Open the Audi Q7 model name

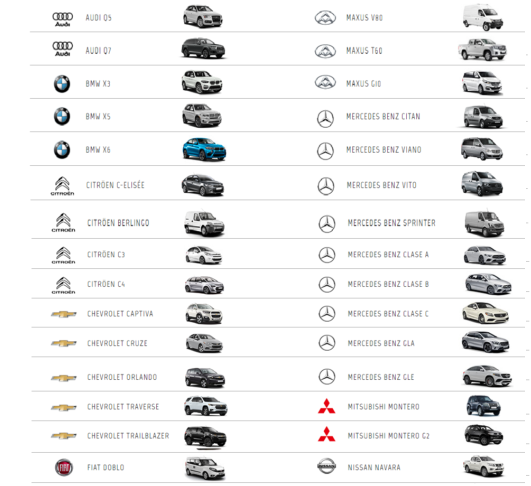pyautogui.click(x=98, y=51)
